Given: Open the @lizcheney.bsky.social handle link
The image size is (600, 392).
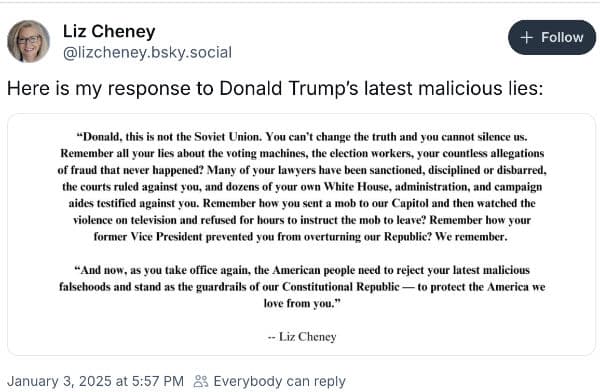Looking at the screenshot, I should (x=147, y=52).
